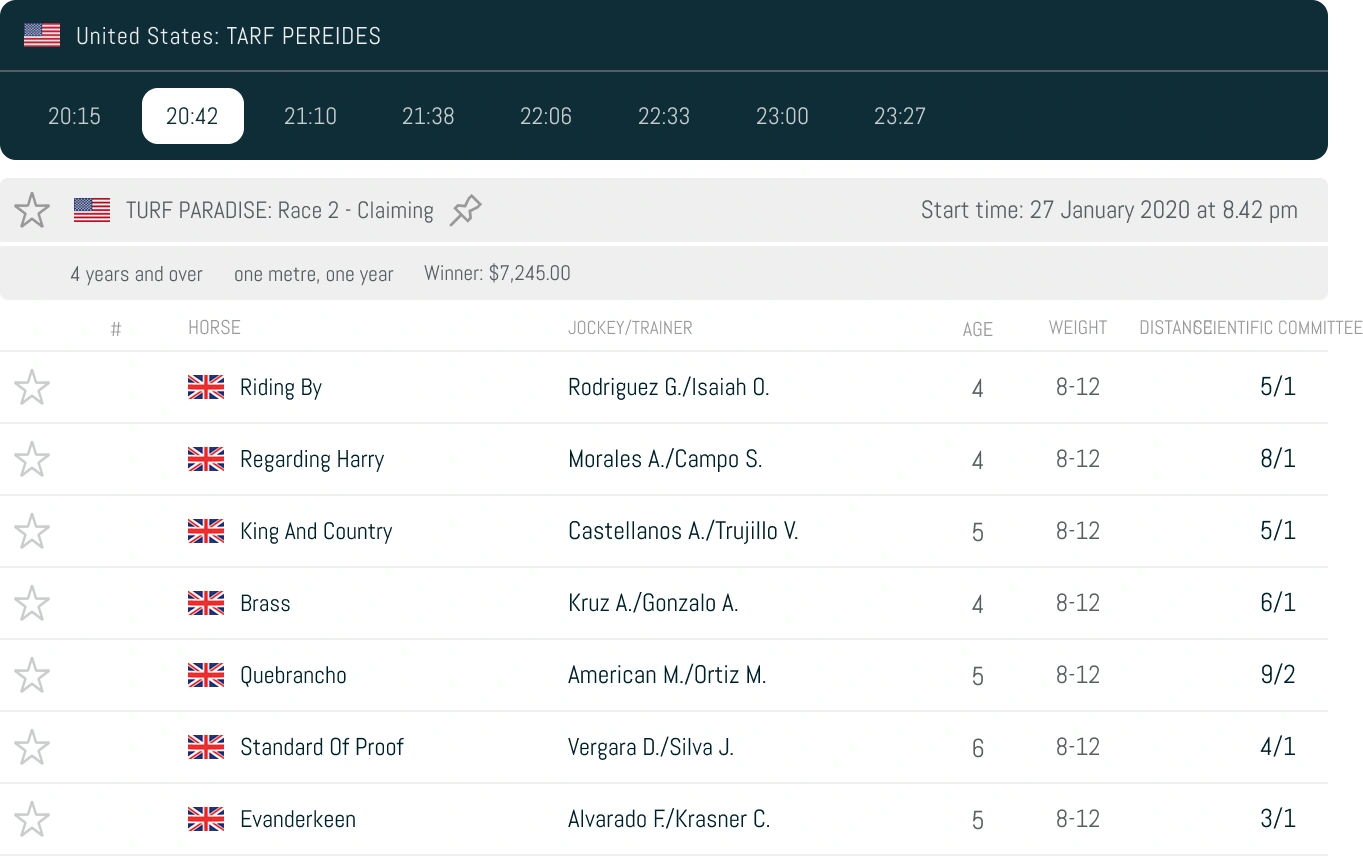Star the Riding By horse row
Screen dimensions: 1363x856
pos(32,387)
